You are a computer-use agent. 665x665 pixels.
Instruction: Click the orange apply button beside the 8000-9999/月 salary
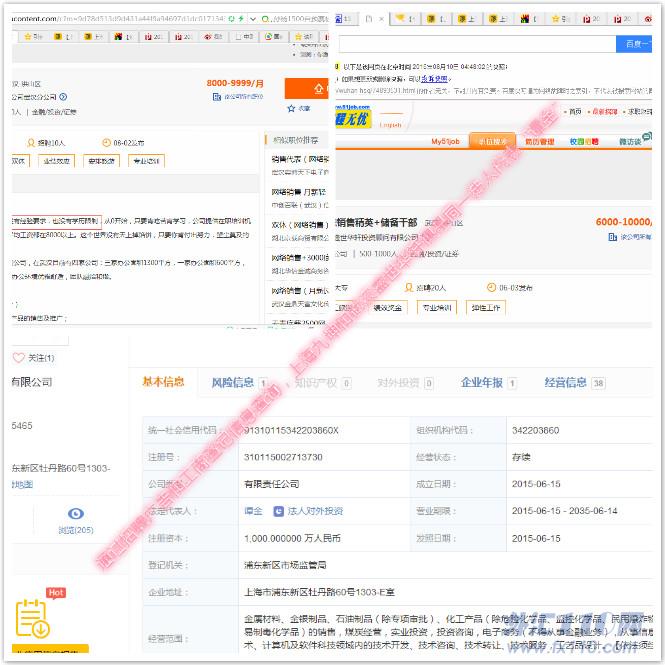click(307, 88)
